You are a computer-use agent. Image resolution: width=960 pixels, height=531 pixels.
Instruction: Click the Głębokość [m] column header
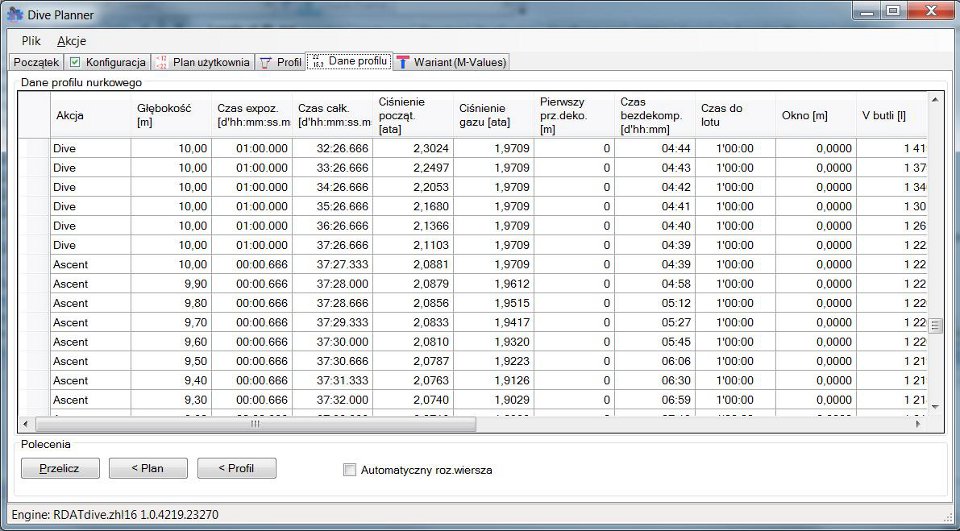[x=170, y=115]
